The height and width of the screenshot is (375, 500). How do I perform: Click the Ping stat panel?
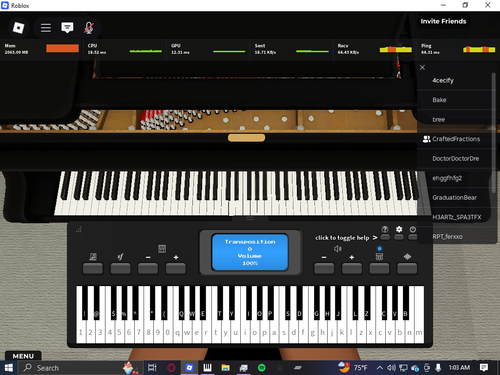point(458,49)
